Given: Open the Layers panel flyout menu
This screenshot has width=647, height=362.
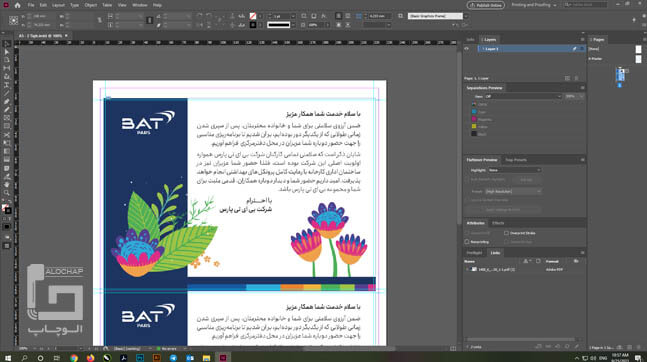Looking at the screenshot, I should click(582, 40).
